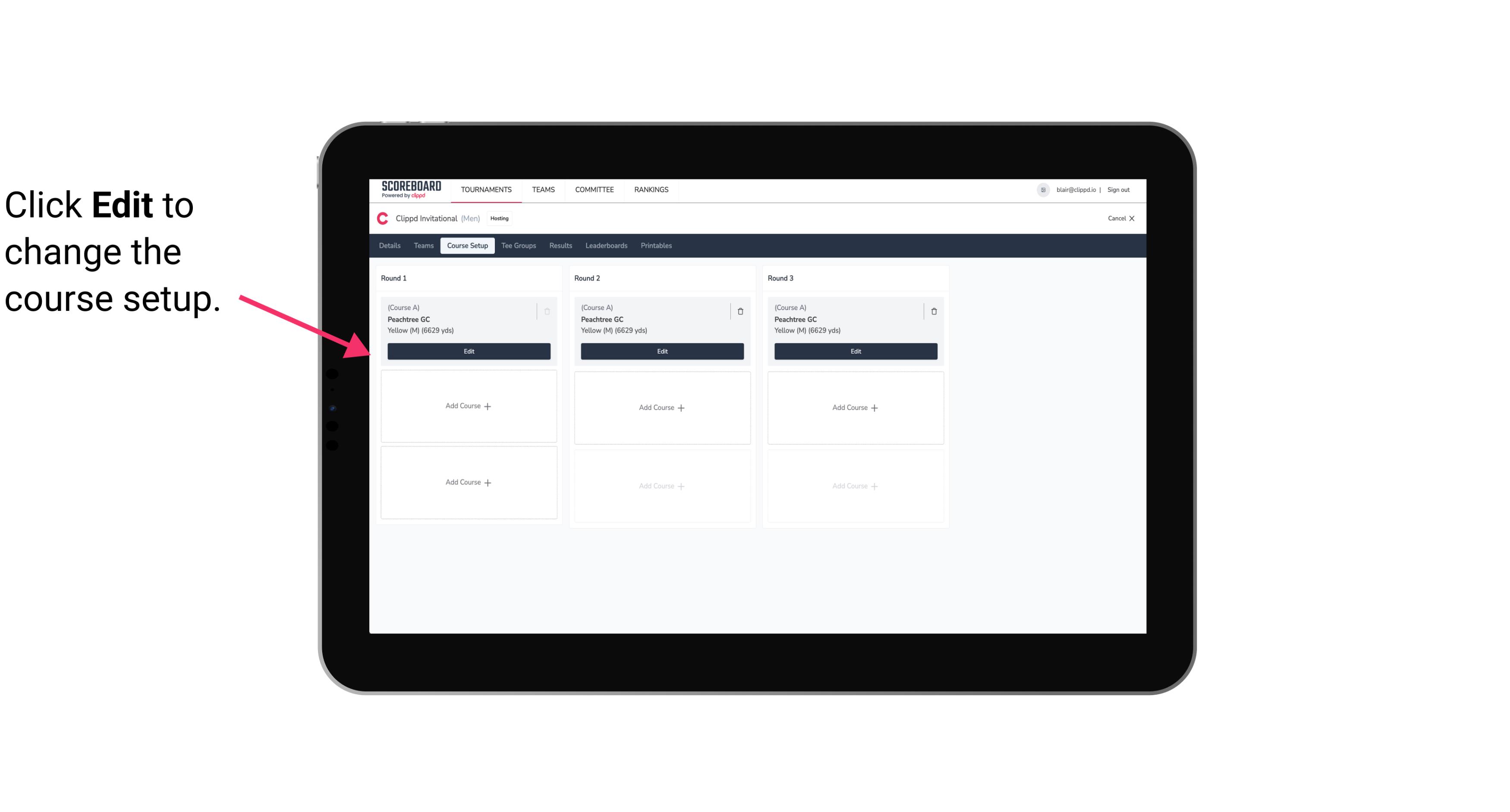
Task: Click Add Course in Round 3
Action: (855, 407)
